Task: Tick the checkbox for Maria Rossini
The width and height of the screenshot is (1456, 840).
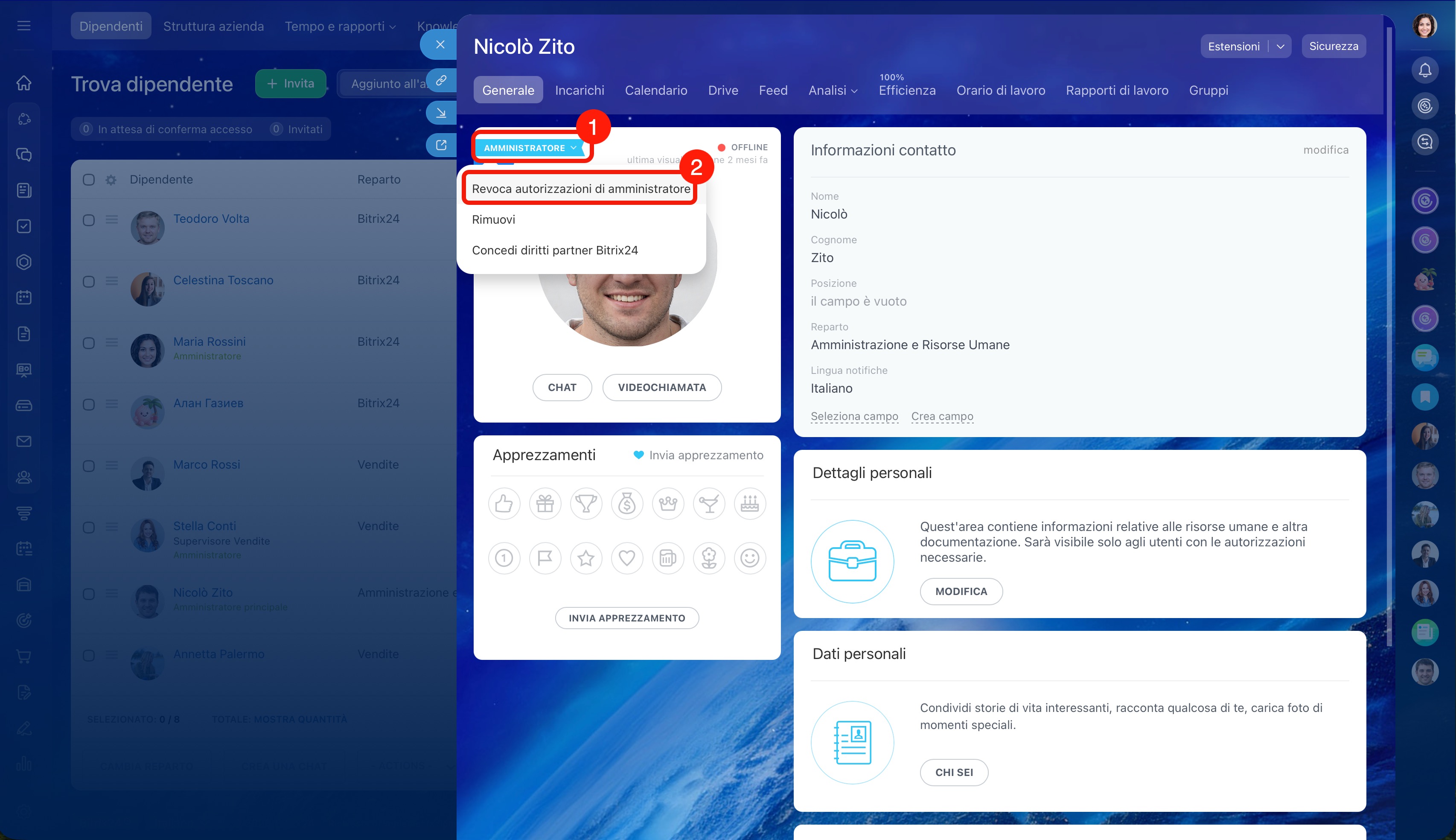Action: click(89, 343)
